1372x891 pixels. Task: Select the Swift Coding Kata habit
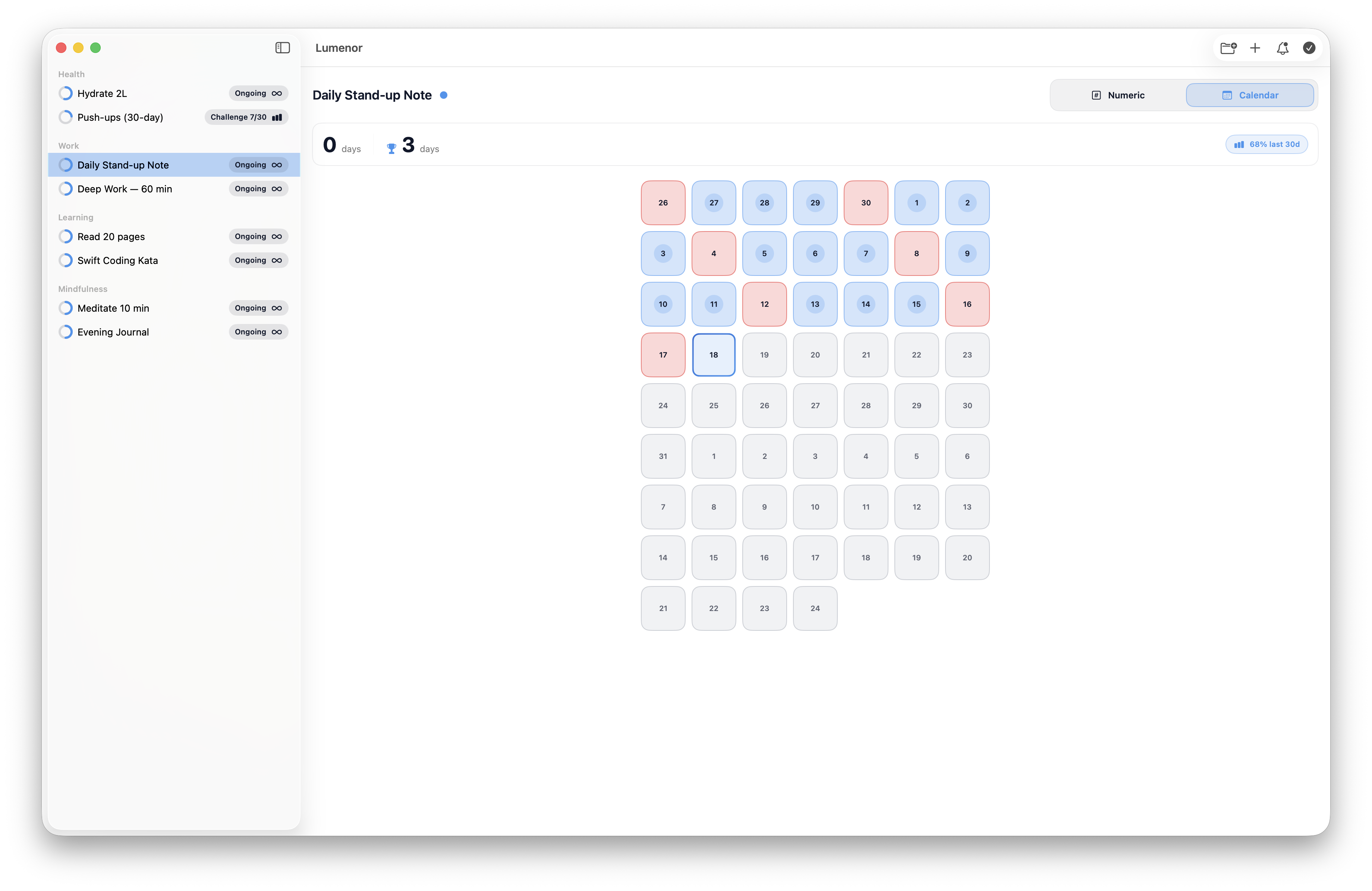click(117, 261)
